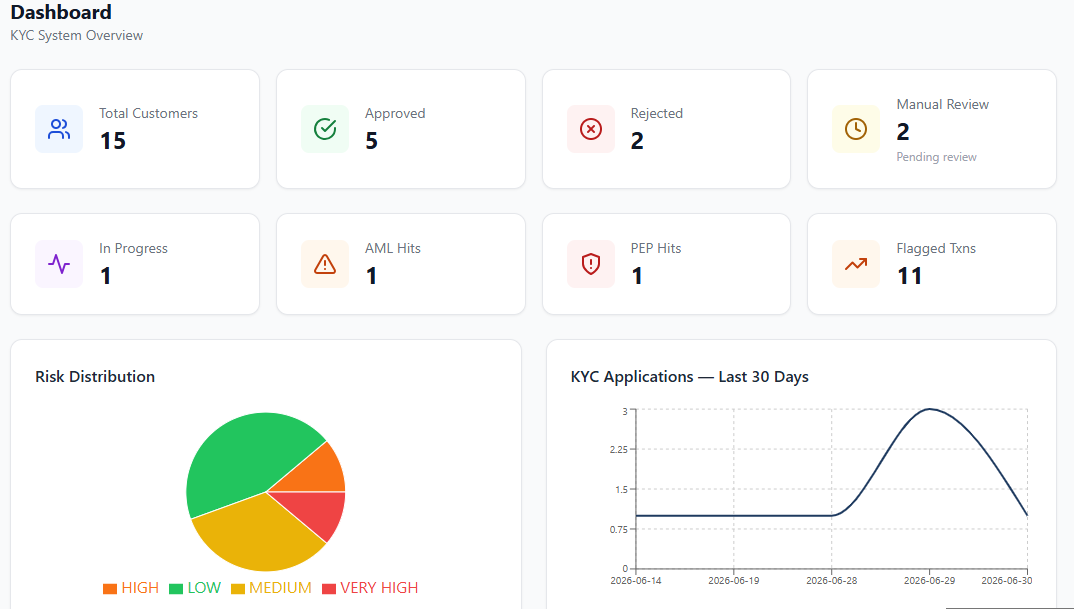Viewport: 1074px width, 609px height.
Task: Click the Rejected label
Action: (657, 113)
